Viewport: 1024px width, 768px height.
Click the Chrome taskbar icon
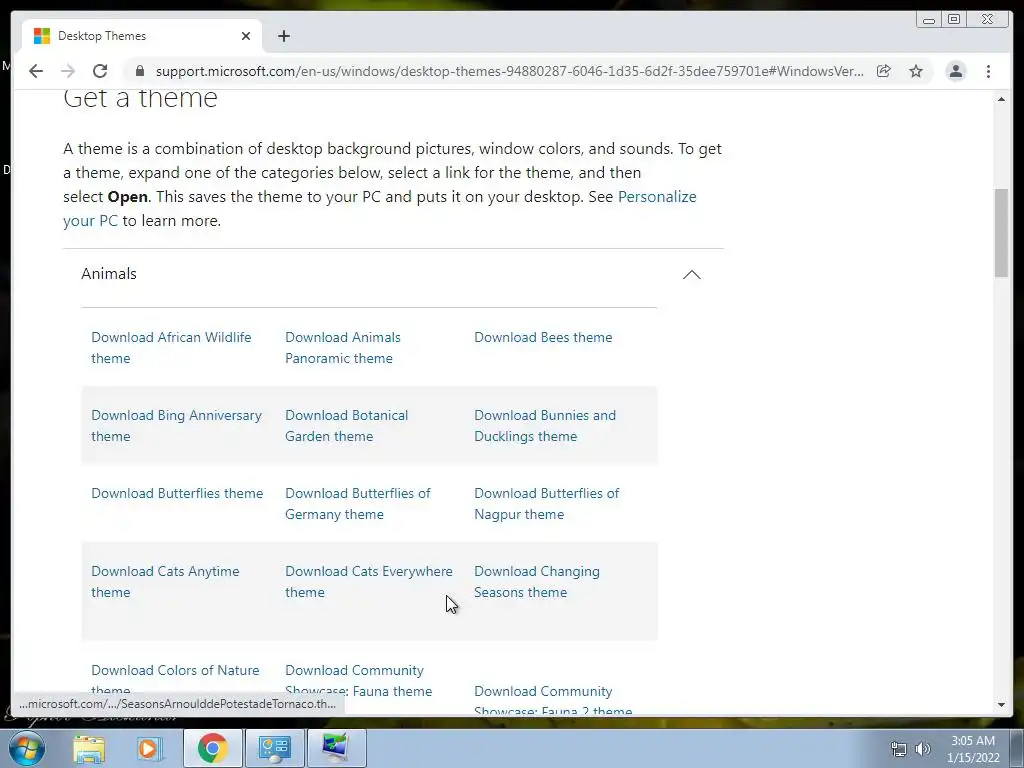213,748
